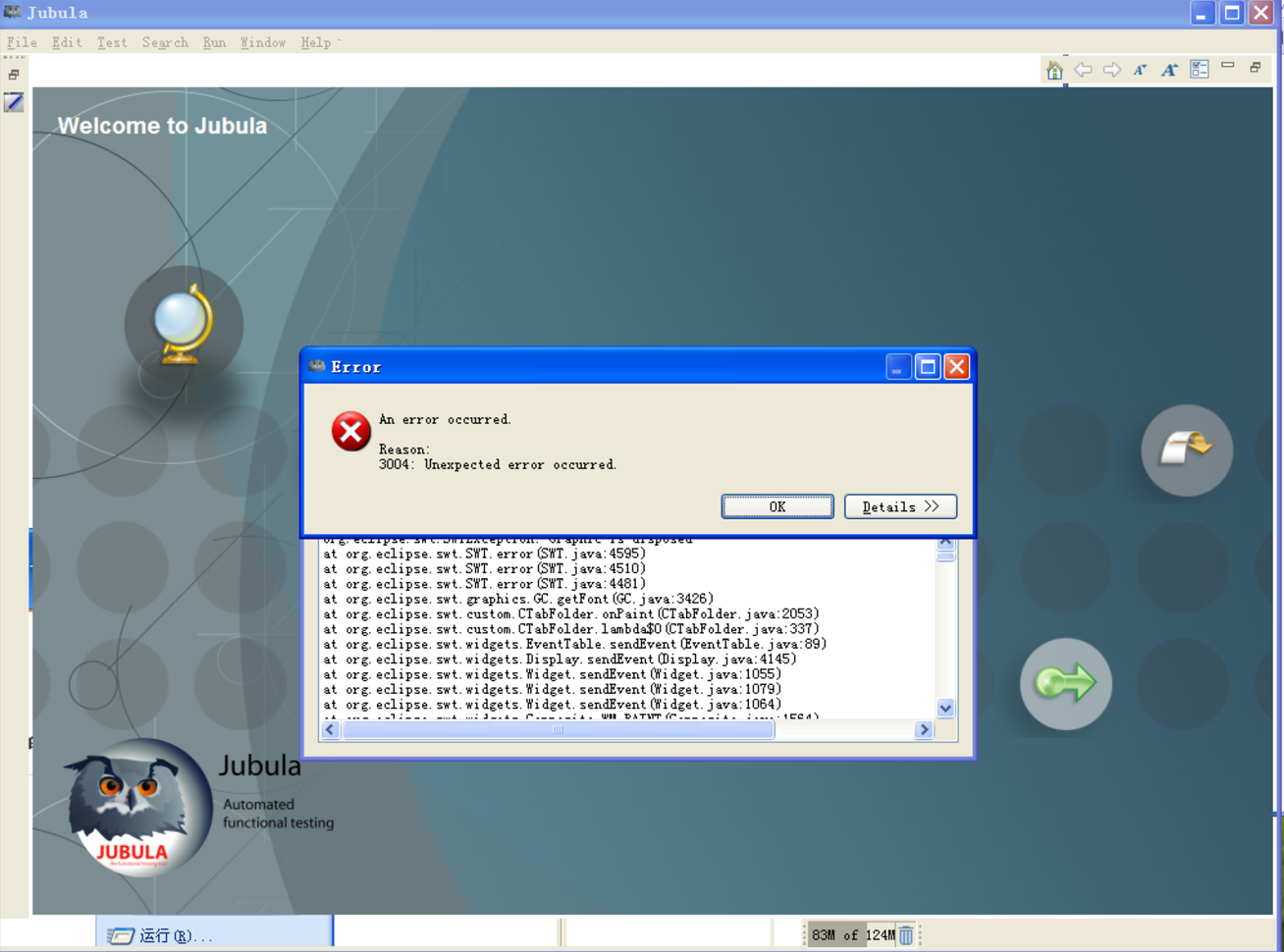
Task: Navigate forward with the right arrow icon
Action: [1112, 70]
